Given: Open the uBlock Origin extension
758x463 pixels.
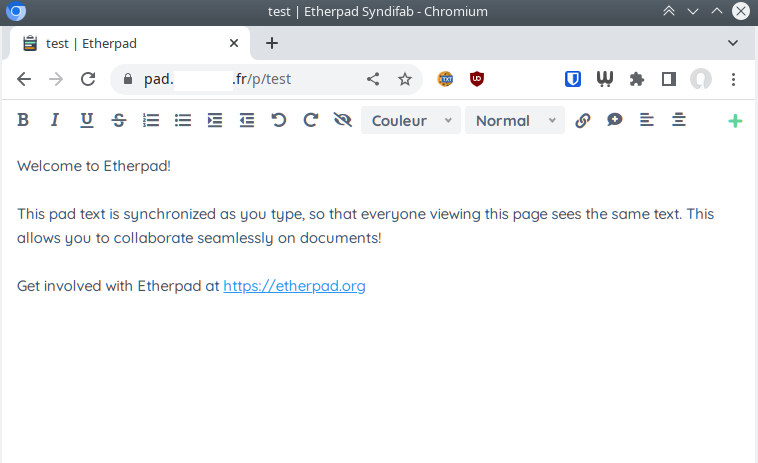Looking at the screenshot, I should pos(477,79).
